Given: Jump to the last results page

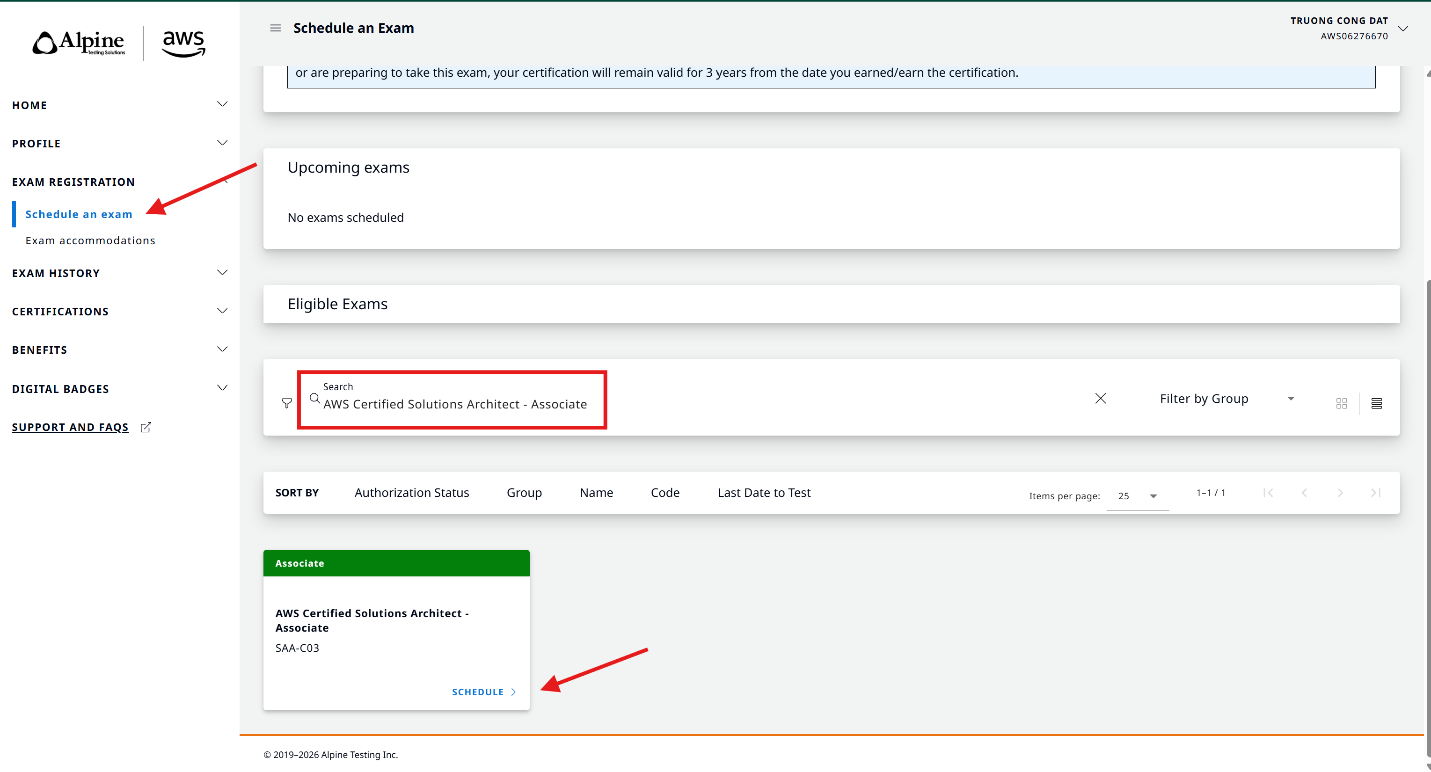Looking at the screenshot, I should click(1376, 493).
